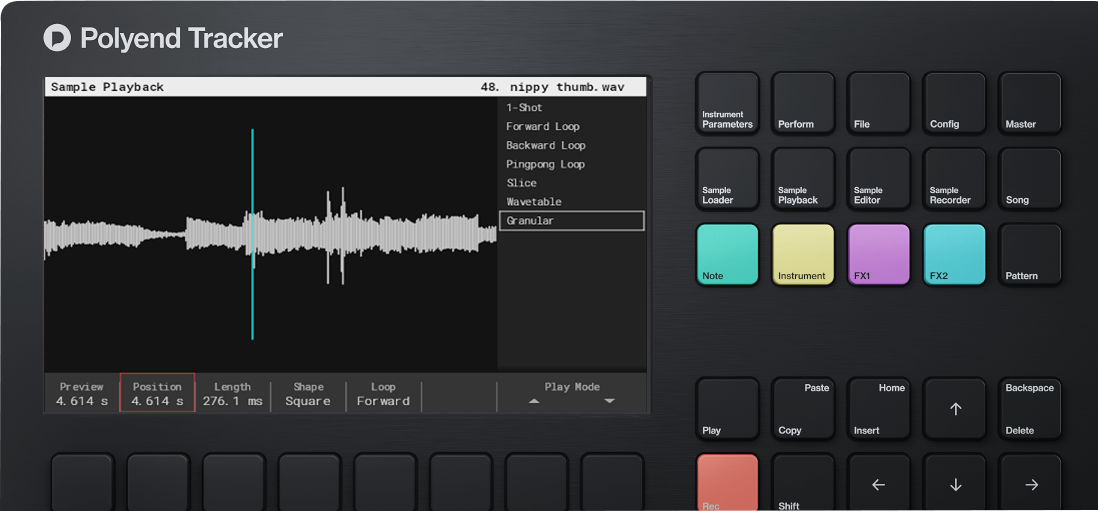The width and height of the screenshot is (1098, 512).
Task: Select the yellow Instrument button
Action: click(803, 254)
